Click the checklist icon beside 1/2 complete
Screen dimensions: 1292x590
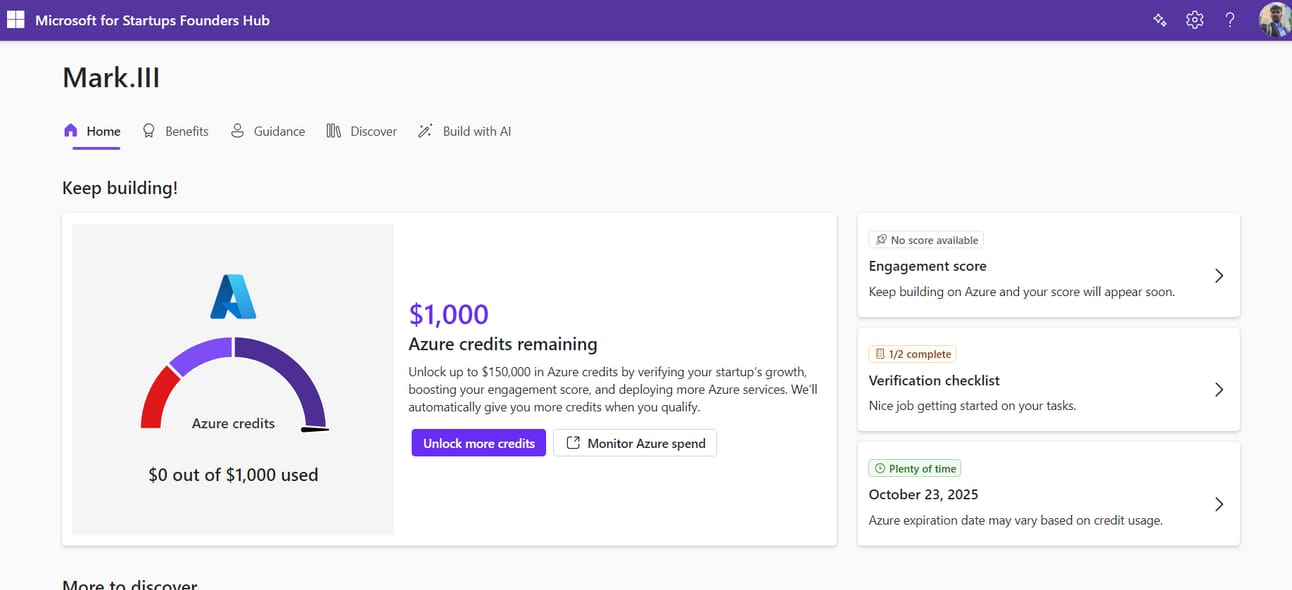click(x=880, y=354)
